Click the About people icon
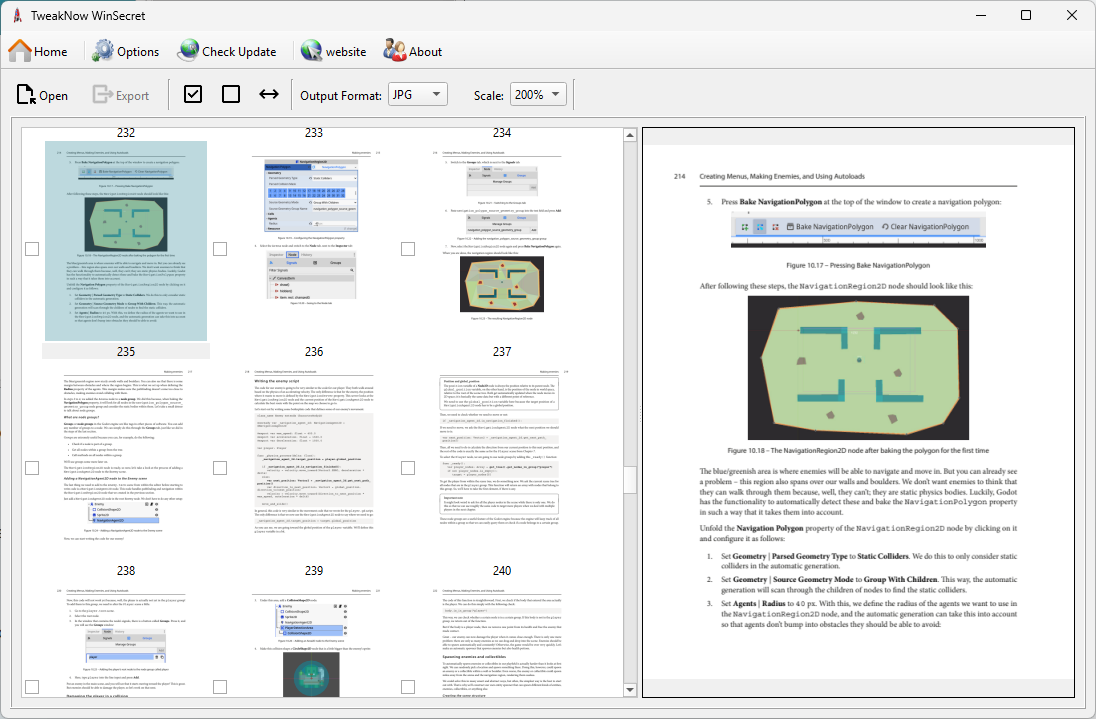Screen dimensions: 1096x719 pos(394,51)
